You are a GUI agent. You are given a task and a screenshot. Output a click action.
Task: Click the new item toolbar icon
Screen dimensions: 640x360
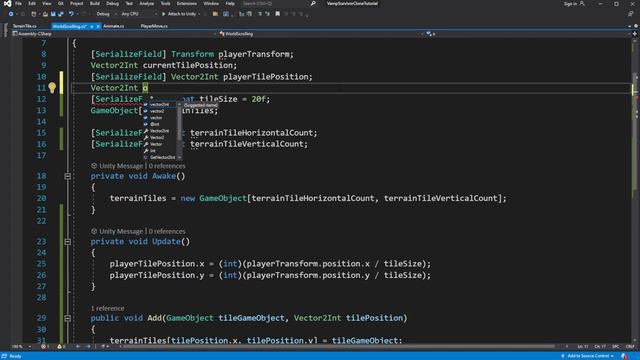[x=34, y=14]
